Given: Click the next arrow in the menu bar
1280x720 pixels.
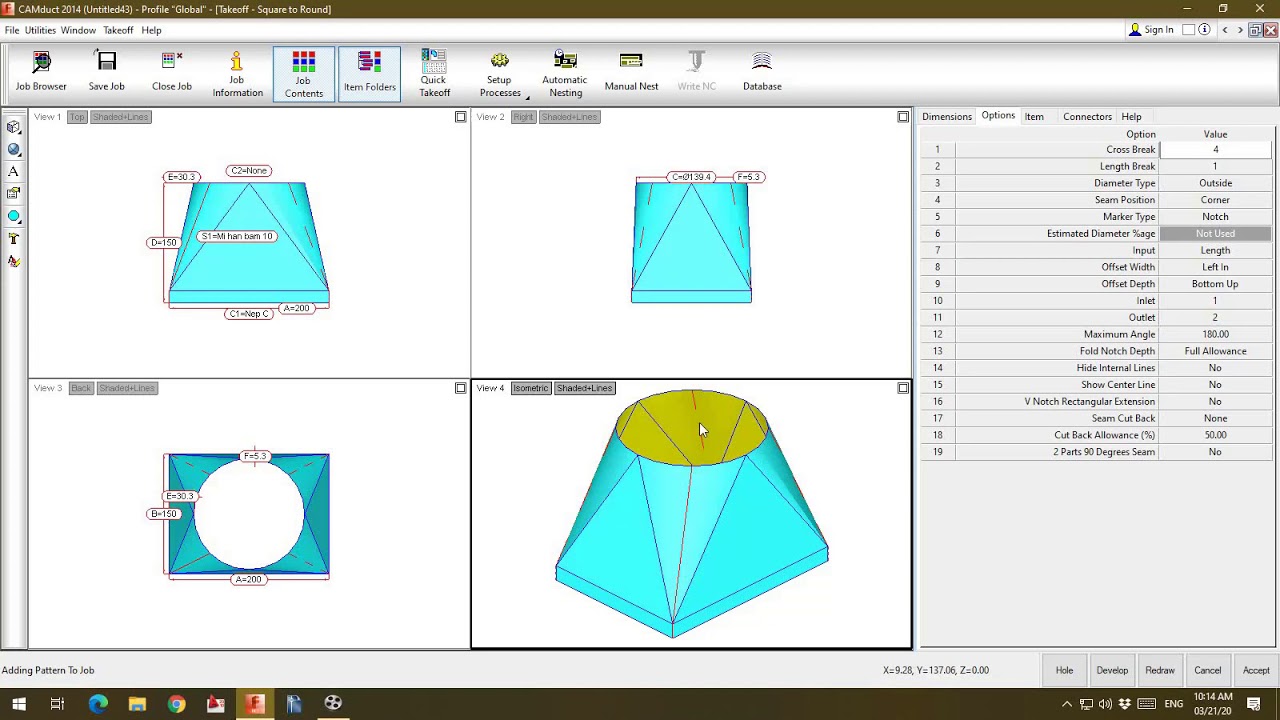Looking at the screenshot, I should [1240, 30].
